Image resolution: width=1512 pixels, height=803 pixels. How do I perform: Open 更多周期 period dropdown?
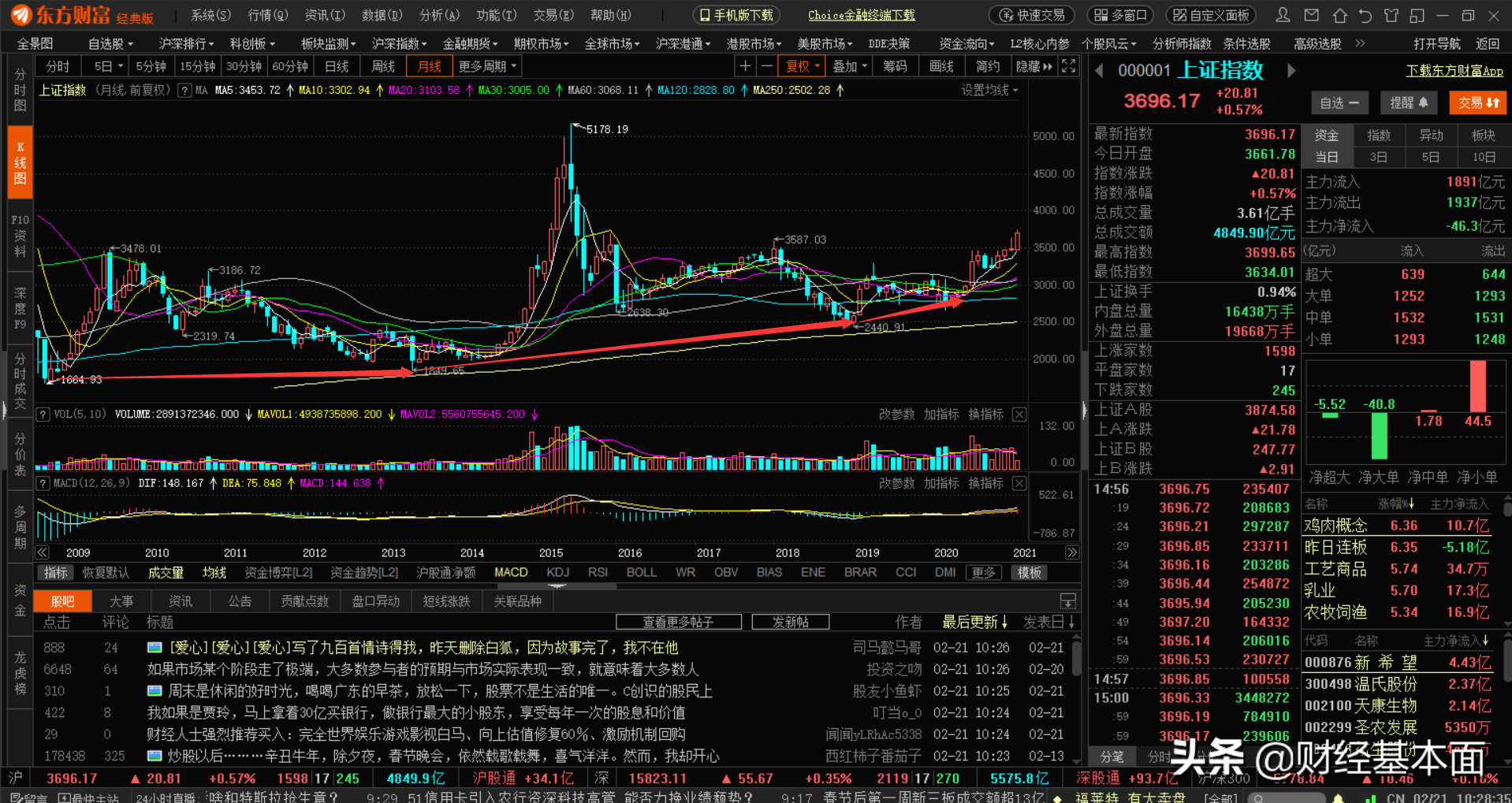point(487,66)
